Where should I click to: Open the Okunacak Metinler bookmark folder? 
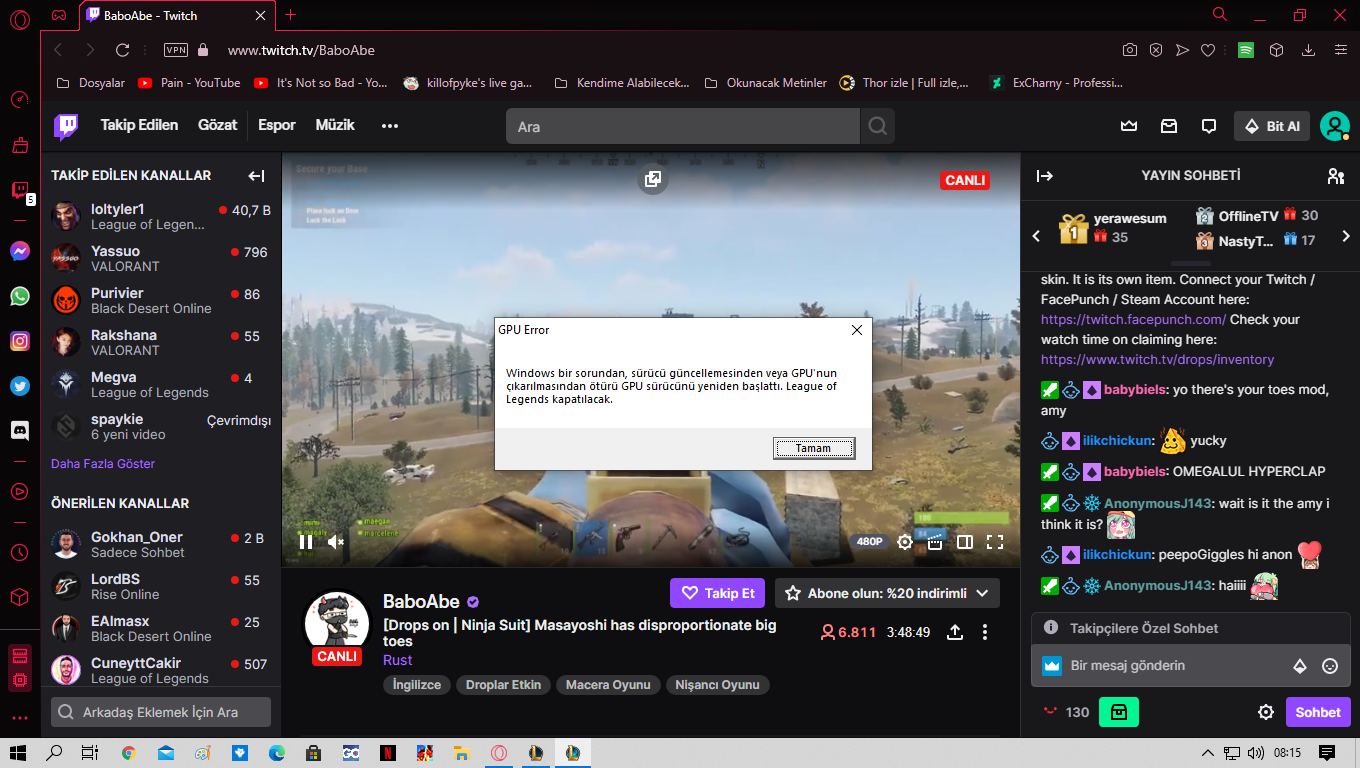pyautogui.click(x=766, y=83)
